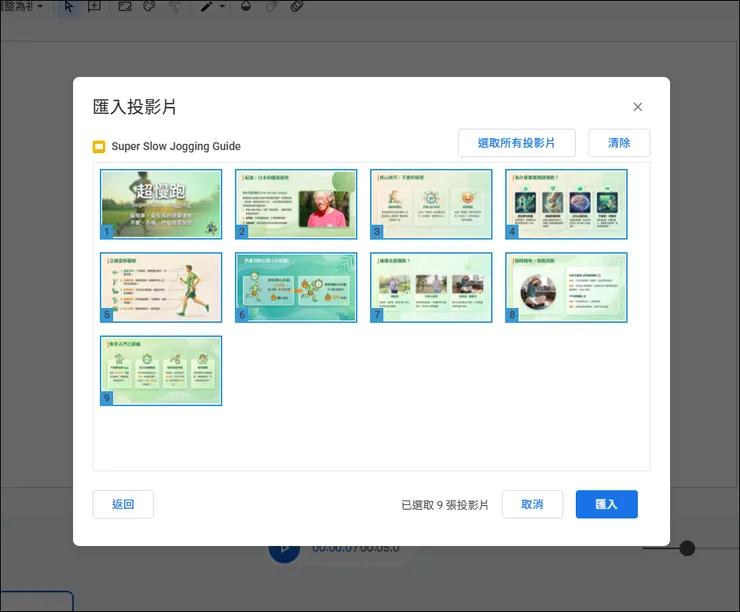Image resolution: width=740 pixels, height=612 pixels.
Task: Click the yellow Slides file icon beside Super Slow Jogging Guide
Action: pyautogui.click(x=99, y=147)
